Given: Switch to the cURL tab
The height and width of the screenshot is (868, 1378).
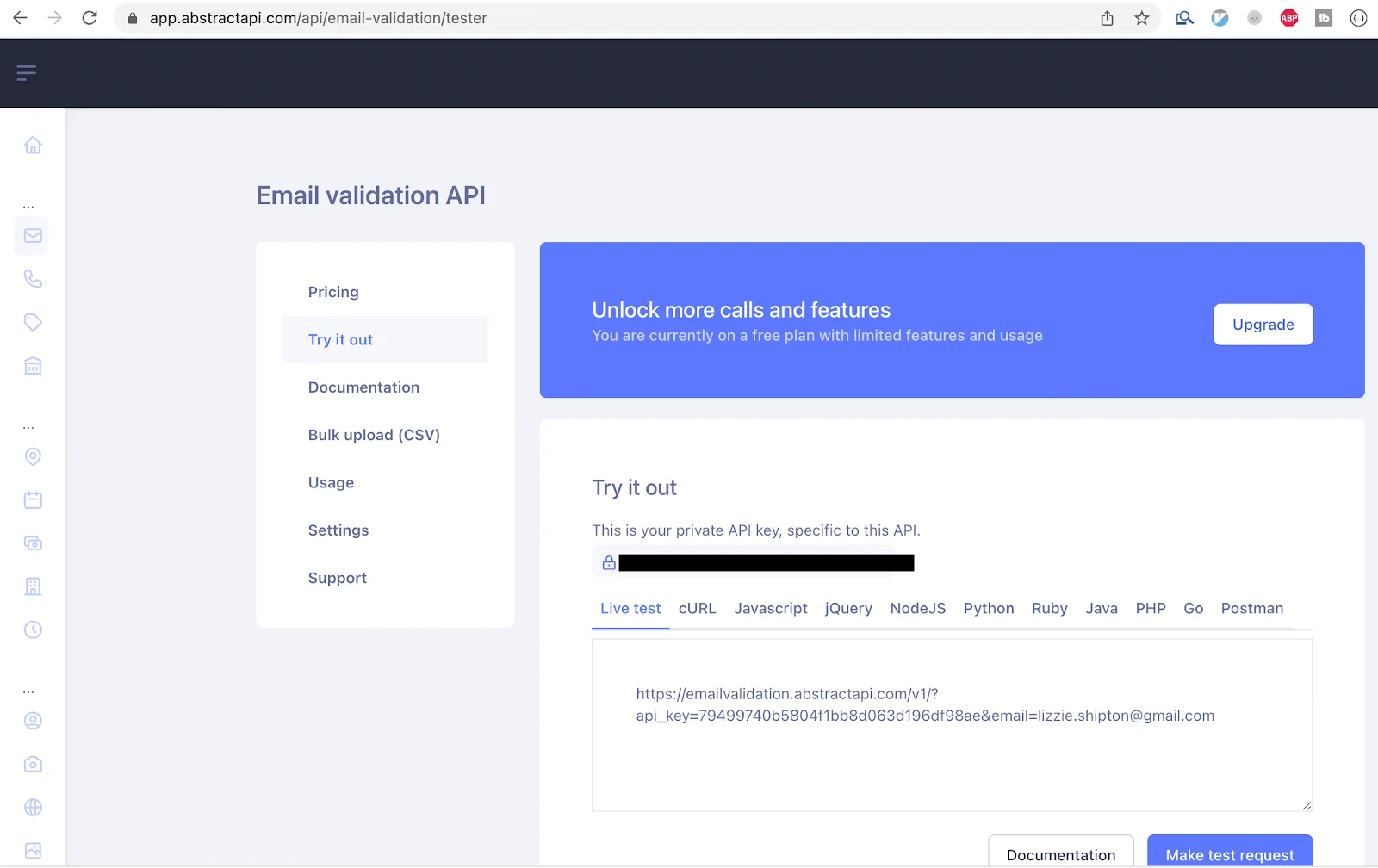Looking at the screenshot, I should coord(697,608).
